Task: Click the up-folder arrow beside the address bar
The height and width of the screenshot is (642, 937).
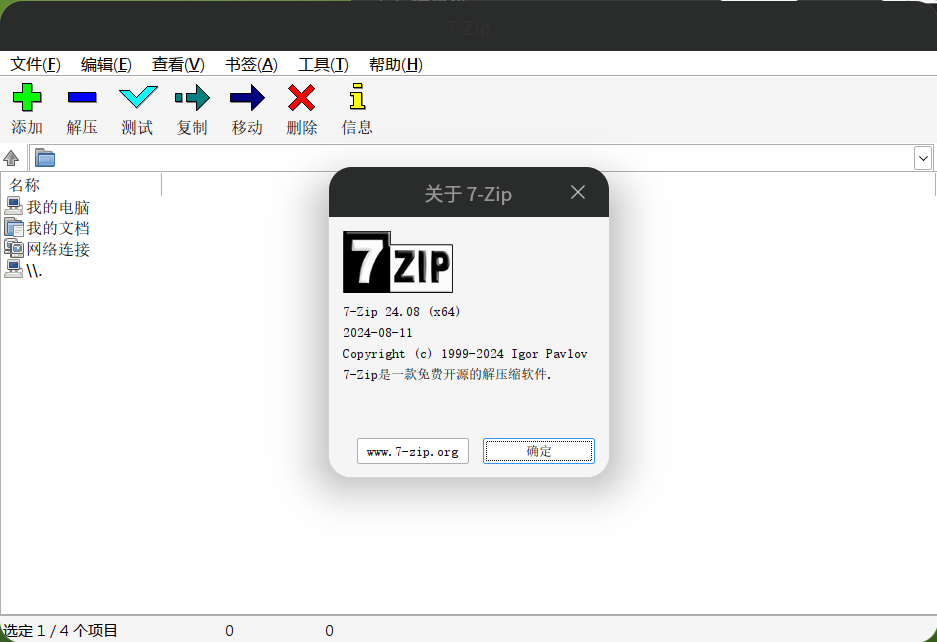Action: tap(11, 158)
